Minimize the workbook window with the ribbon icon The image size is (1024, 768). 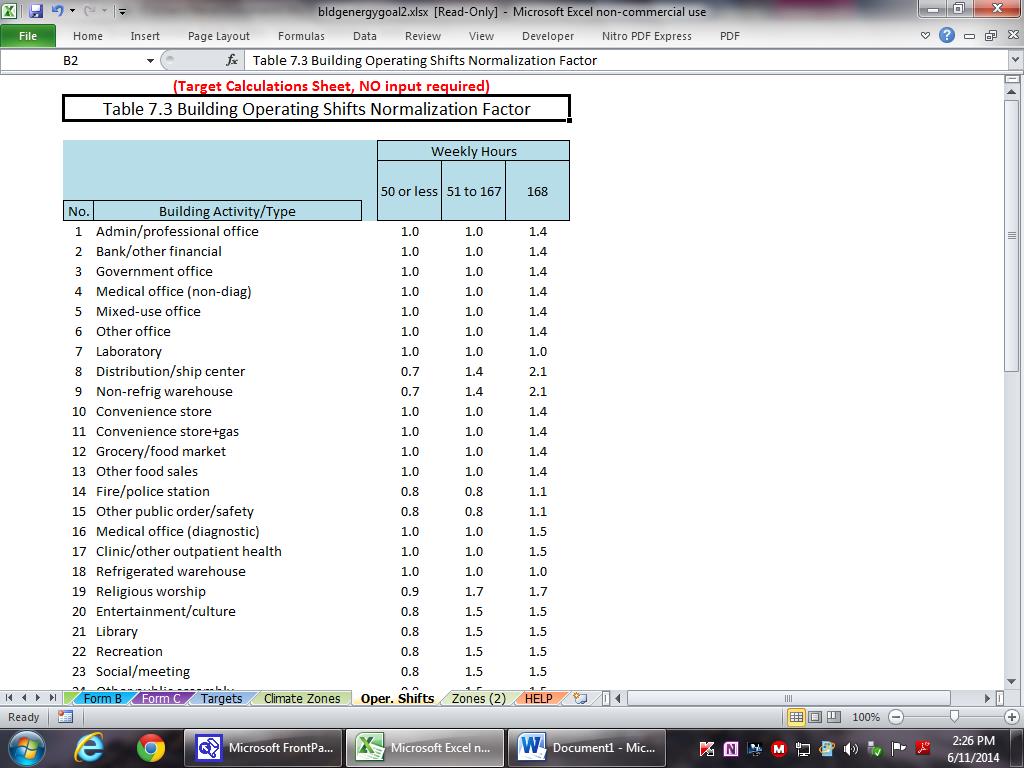970,37
